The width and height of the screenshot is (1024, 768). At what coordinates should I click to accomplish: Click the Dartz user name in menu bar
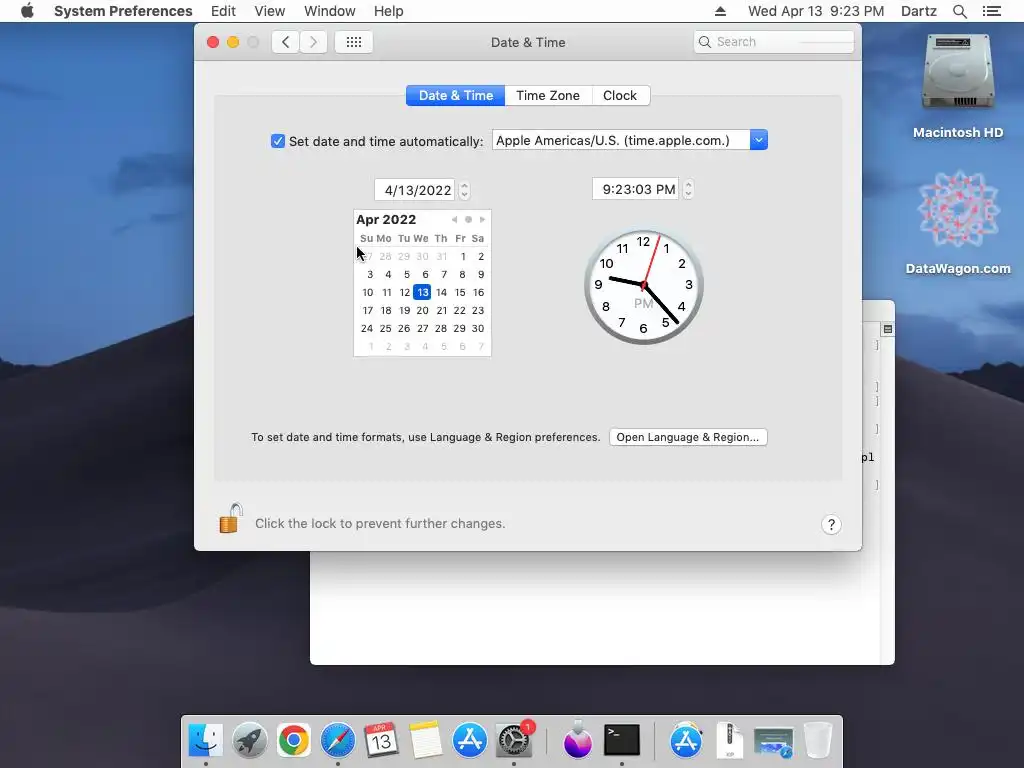[918, 11]
